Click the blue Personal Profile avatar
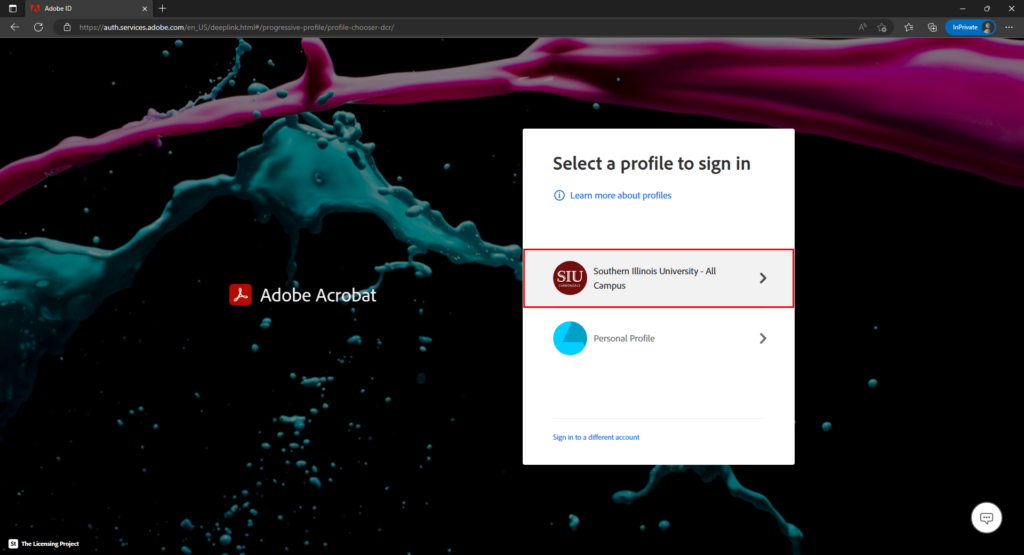 tap(569, 338)
